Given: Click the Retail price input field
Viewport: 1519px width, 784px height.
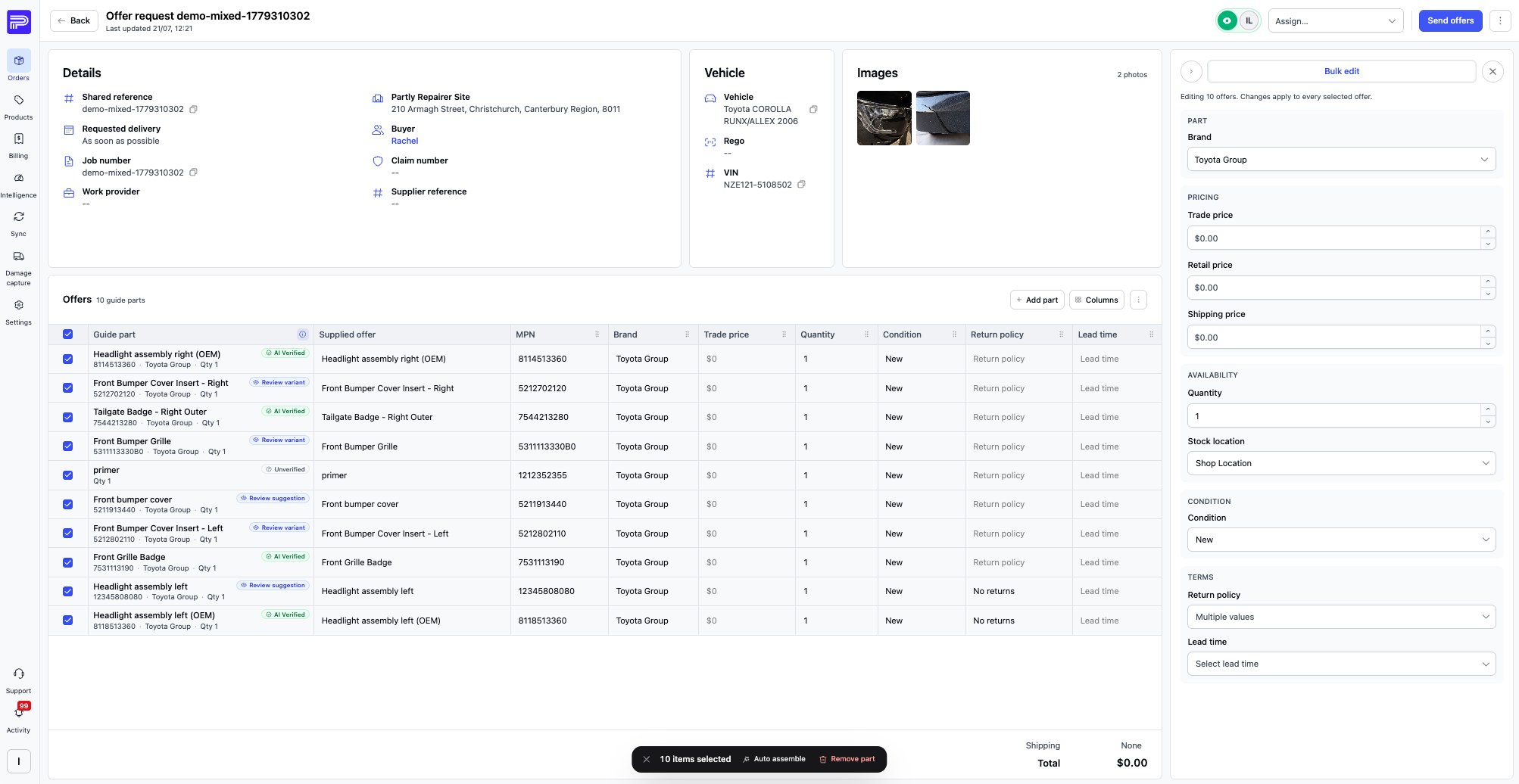Looking at the screenshot, I should click(x=1333, y=288).
